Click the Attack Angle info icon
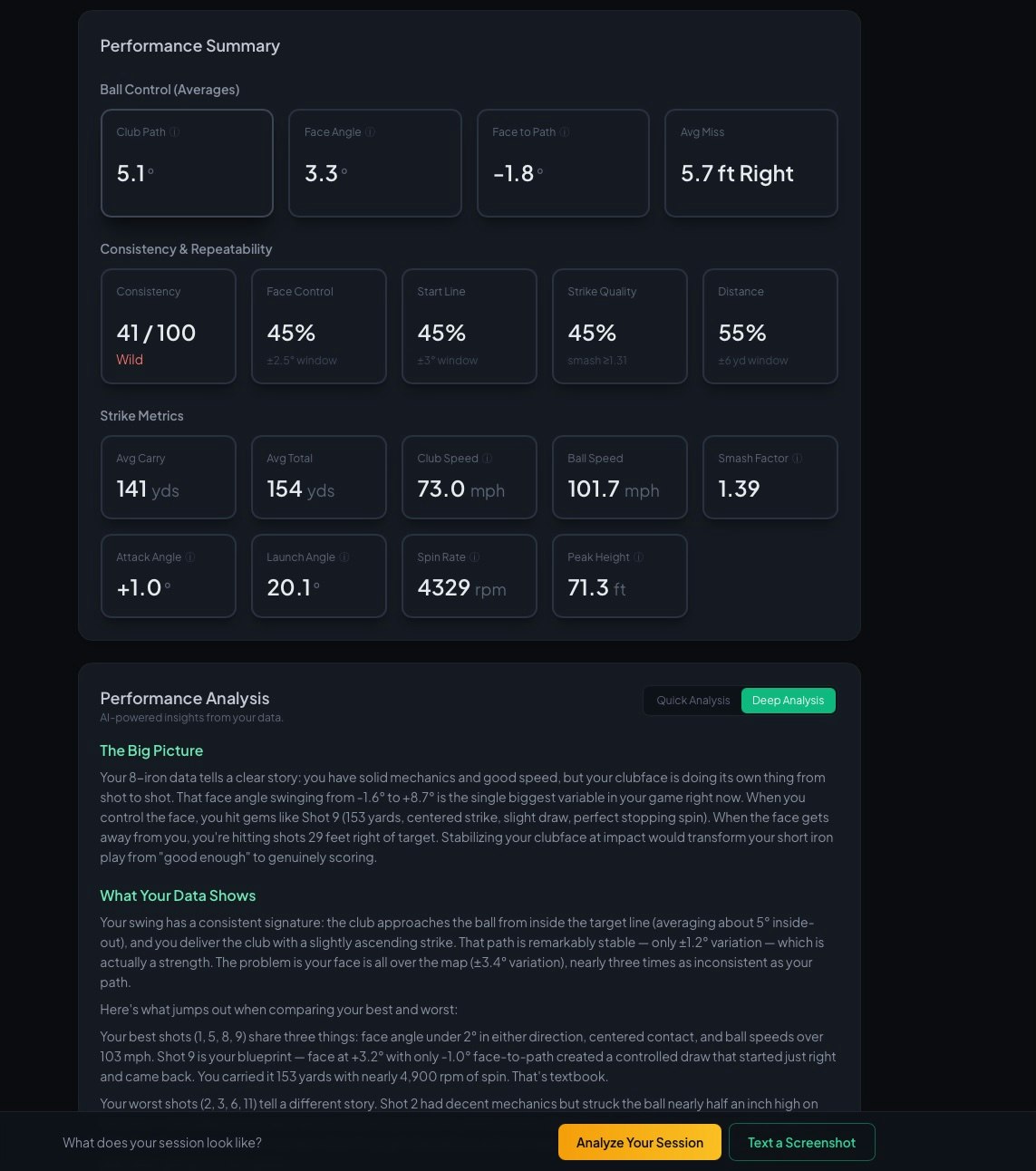 pos(190,557)
